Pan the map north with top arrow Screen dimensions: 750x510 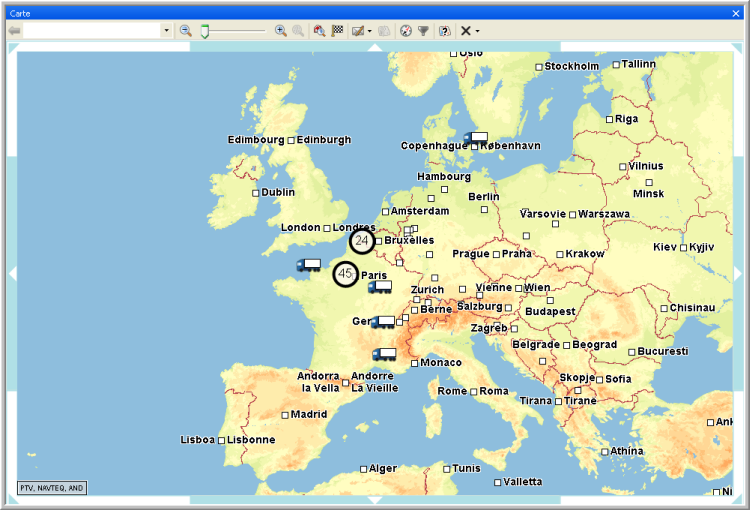click(374, 48)
